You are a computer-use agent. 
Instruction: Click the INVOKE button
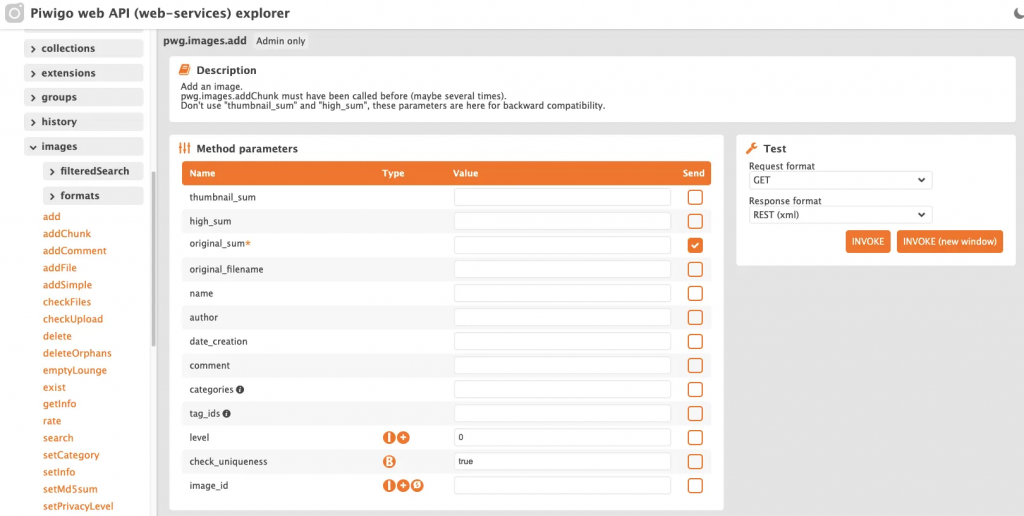coord(868,242)
